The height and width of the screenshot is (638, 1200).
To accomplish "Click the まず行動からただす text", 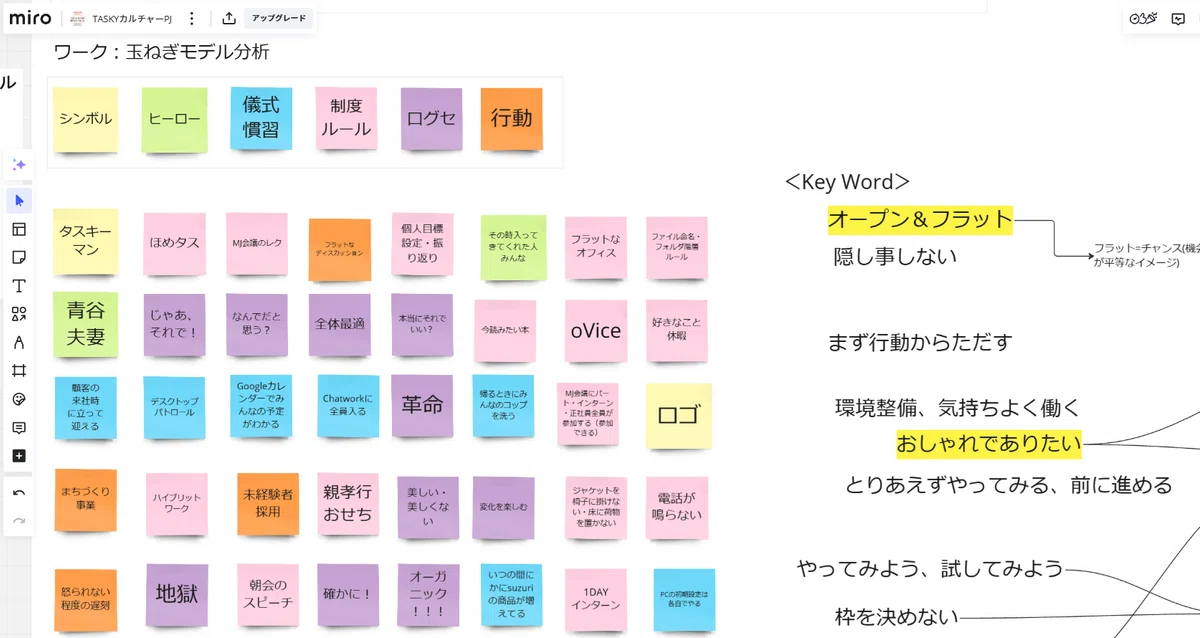I will [x=920, y=342].
